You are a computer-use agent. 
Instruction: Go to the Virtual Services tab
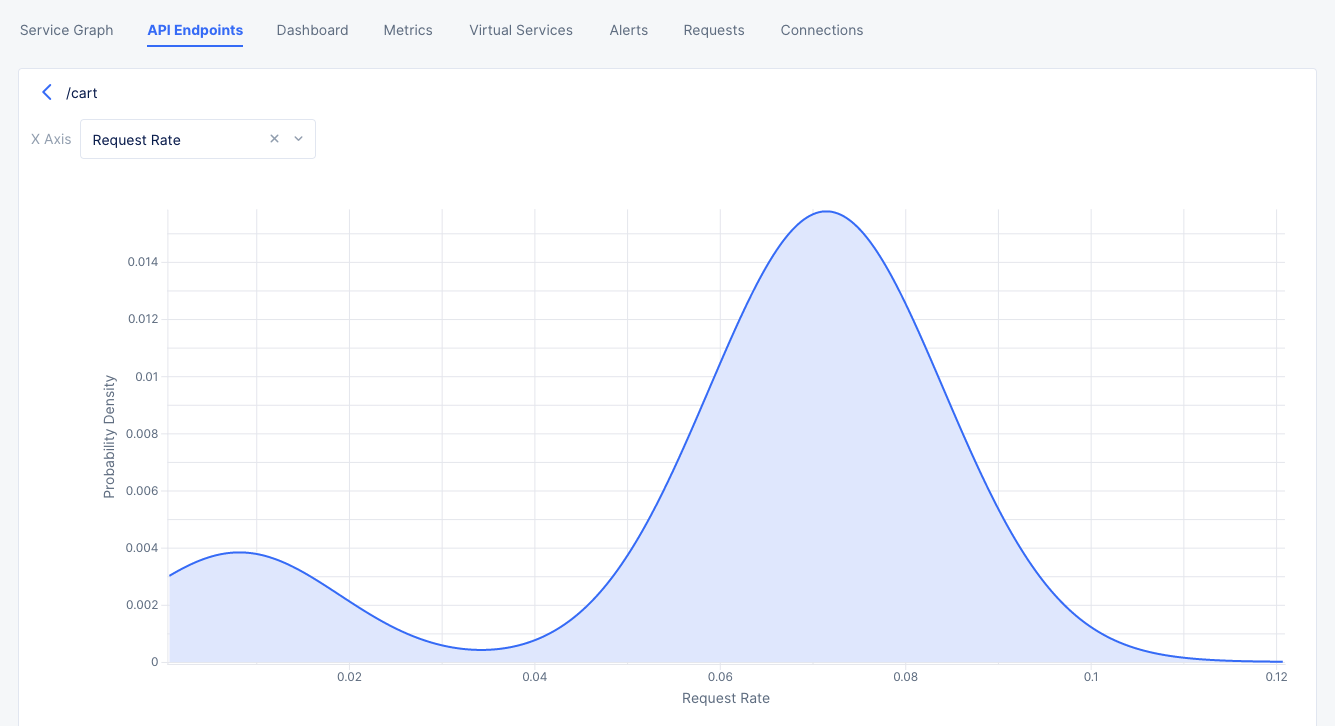520,30
